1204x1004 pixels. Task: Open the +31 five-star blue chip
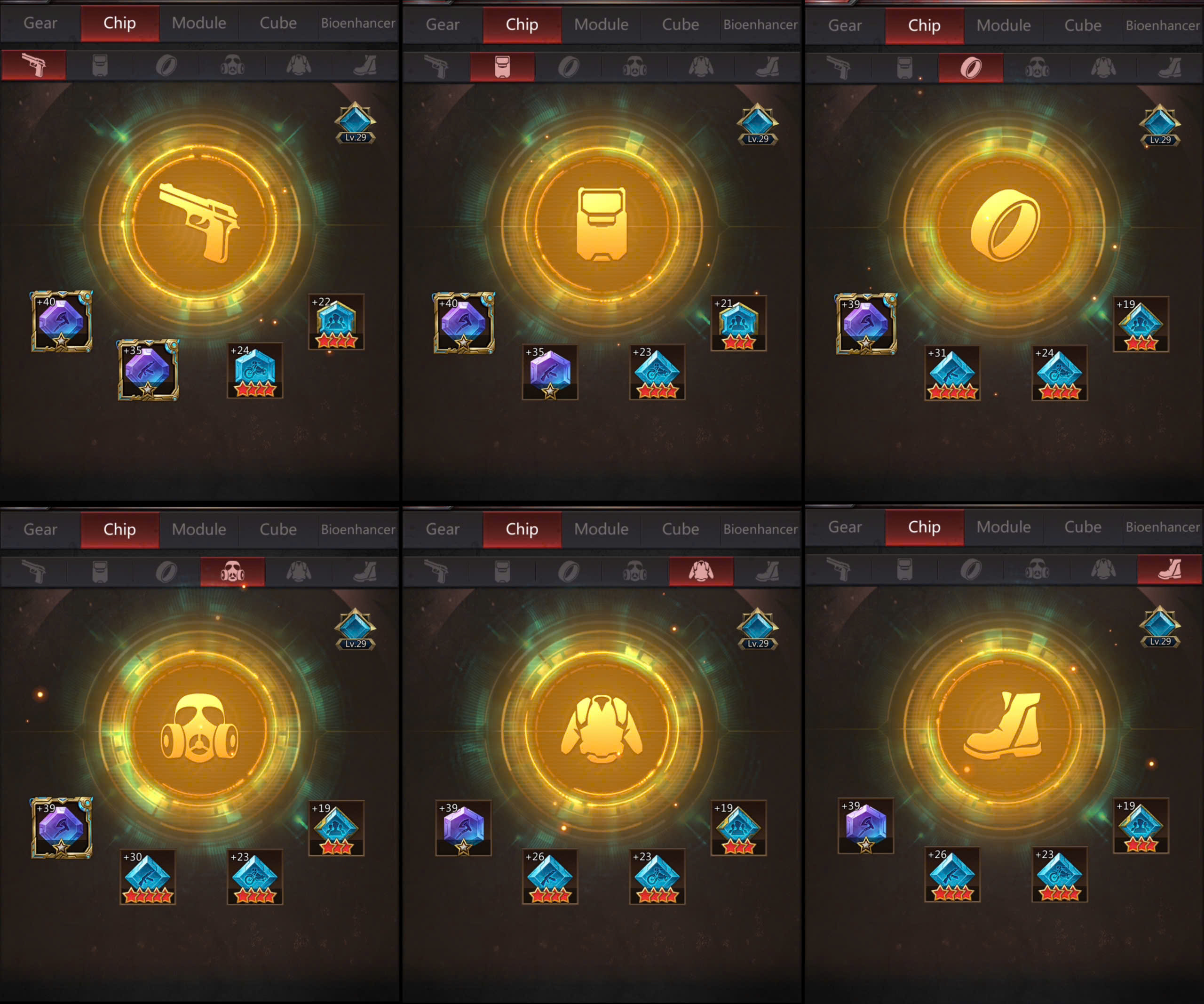(952, 373)
